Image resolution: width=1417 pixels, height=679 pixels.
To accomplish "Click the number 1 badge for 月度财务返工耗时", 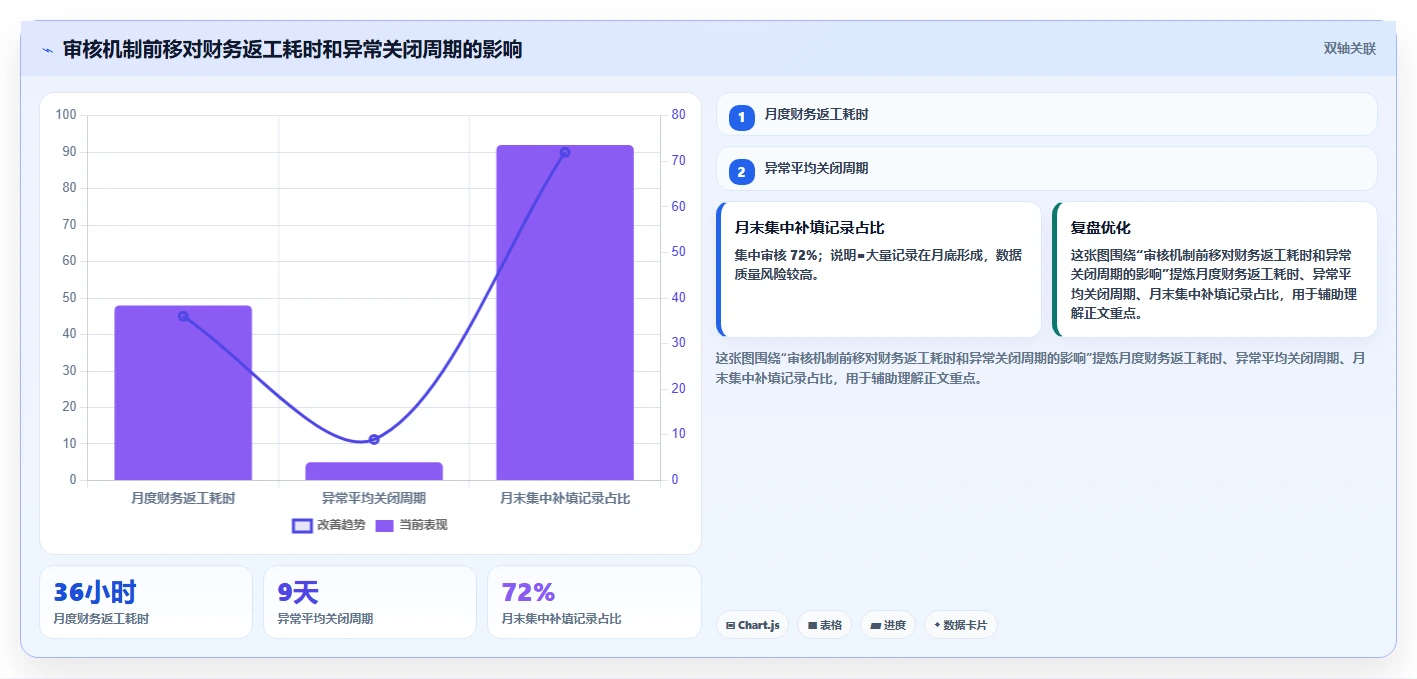I will [x=741, y=118].
